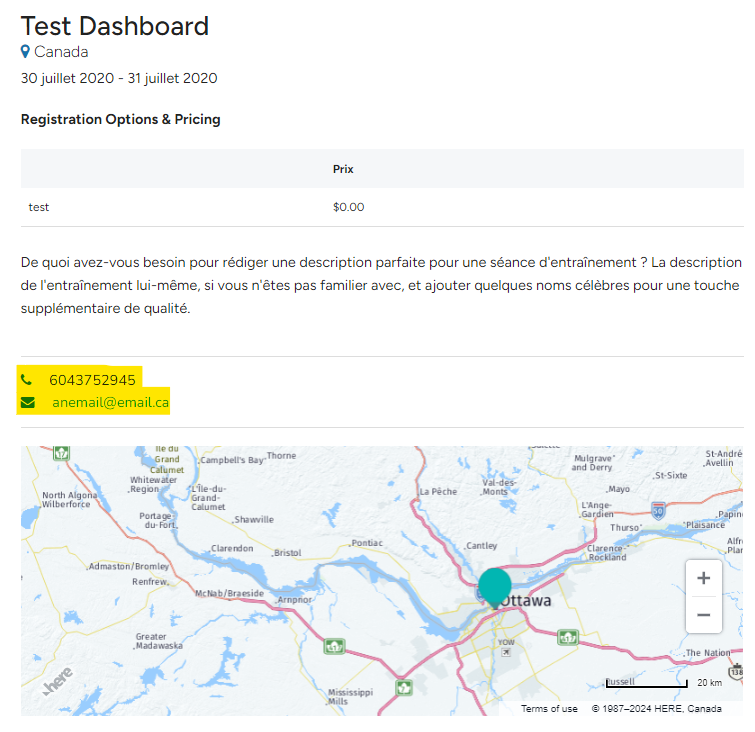Click the teal location marker on Ottawa
The height and width of the screenshot is (732, 755).
point(494,586)
